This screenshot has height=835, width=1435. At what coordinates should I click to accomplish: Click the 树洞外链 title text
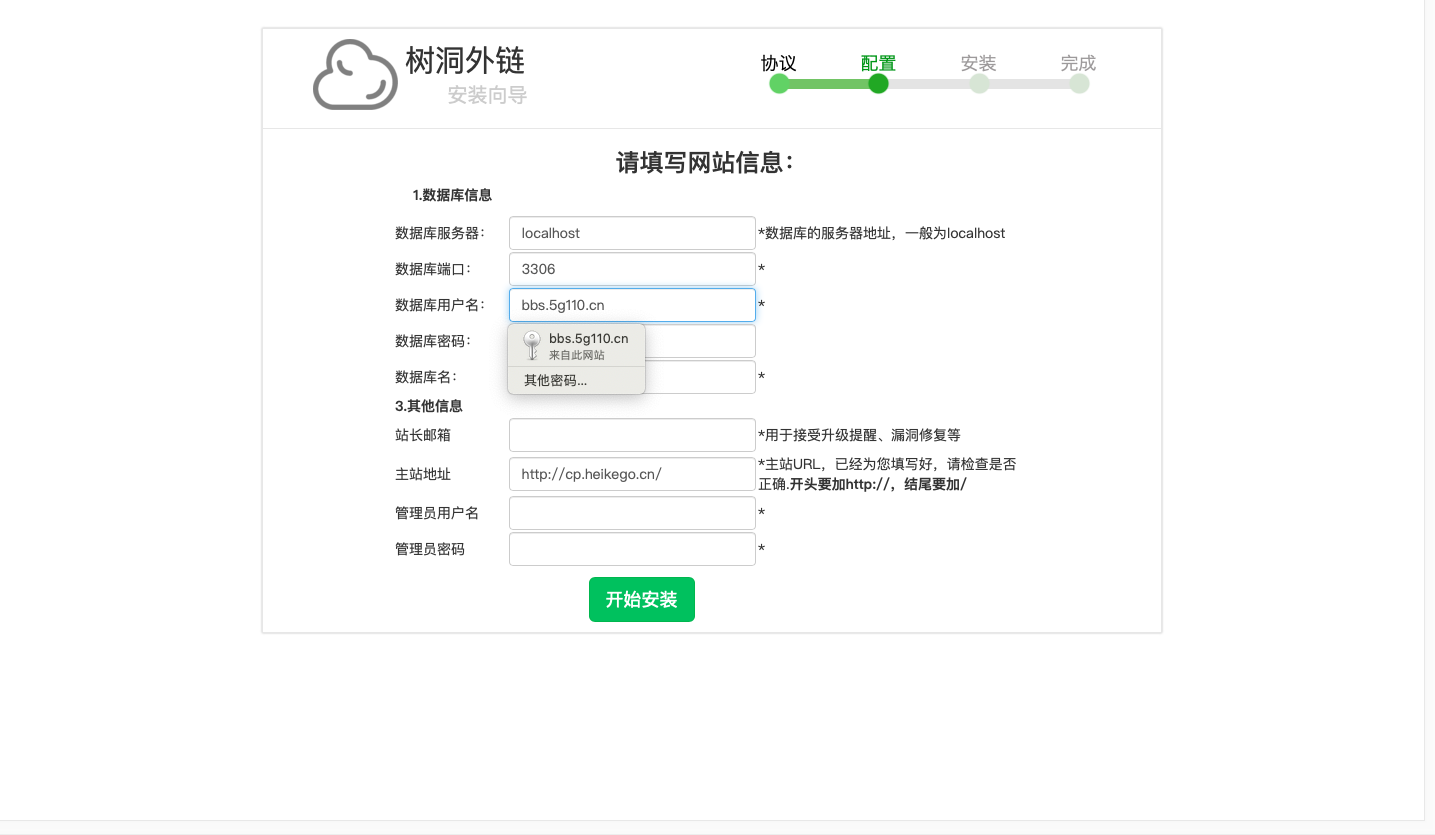click(465, 61)
